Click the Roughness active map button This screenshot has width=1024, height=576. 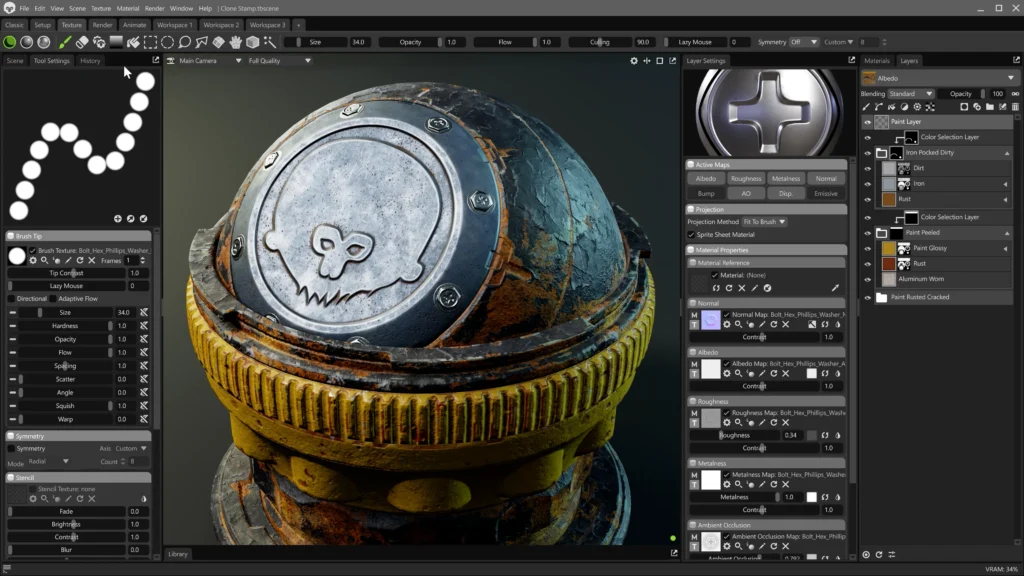(x=745, y=179)
